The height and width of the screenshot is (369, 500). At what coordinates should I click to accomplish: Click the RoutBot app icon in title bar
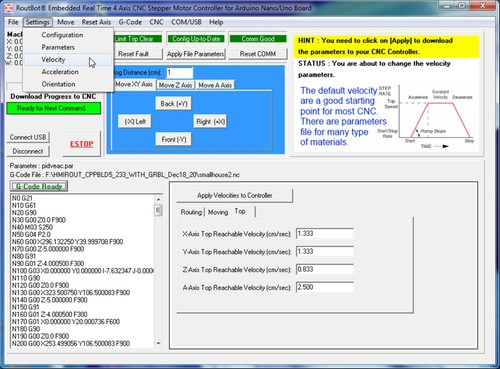pyautogui.click(x=9, y=8)
